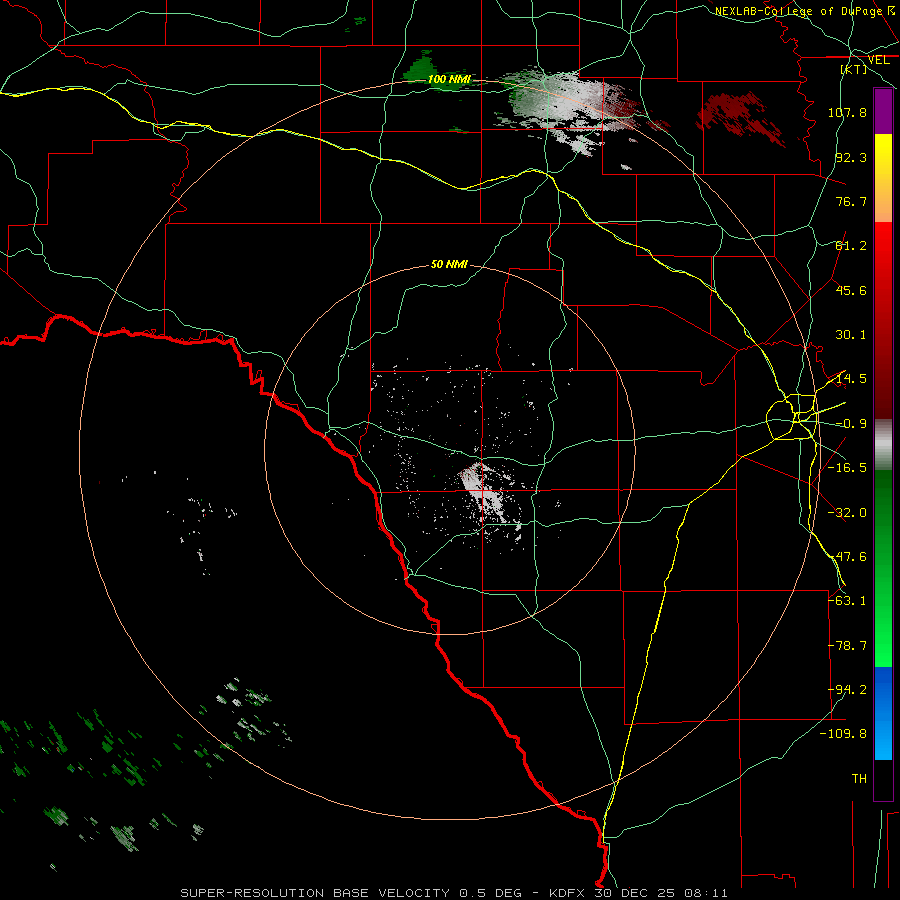The width and height of the screenshot is (900, 900).
Task: Click the -47.6 velocity scale value
Action: 847,557
